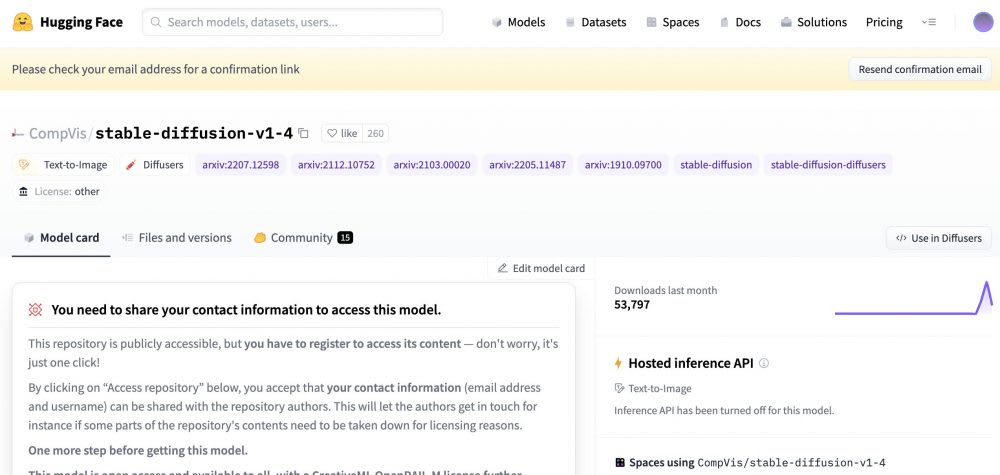Open Solutions from the top navigation
This screenshot has width=1000, height=475.
point(814,22)
